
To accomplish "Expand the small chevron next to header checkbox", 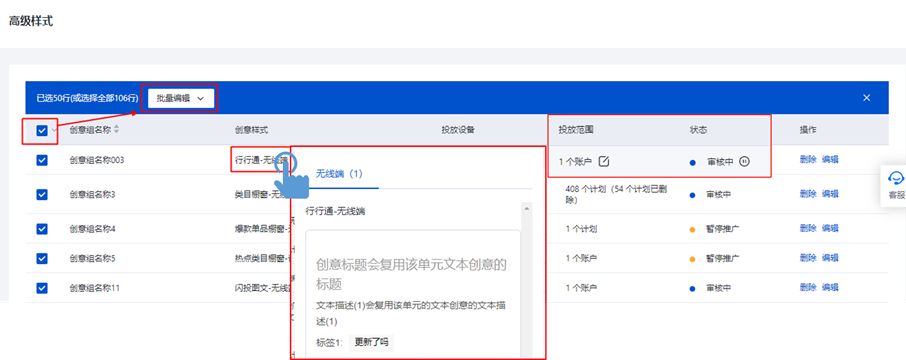I will coord(54,131).
